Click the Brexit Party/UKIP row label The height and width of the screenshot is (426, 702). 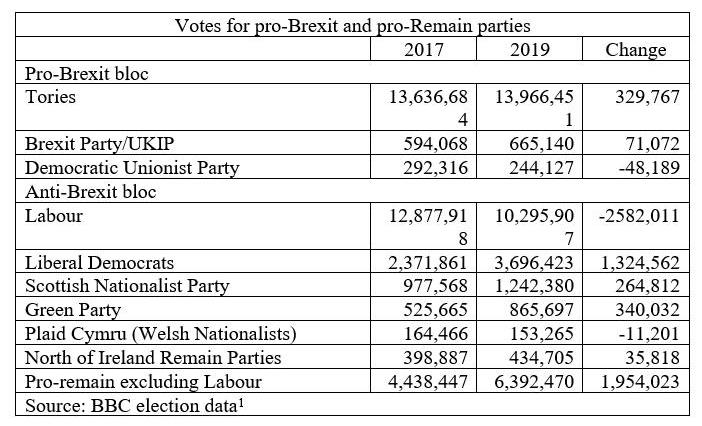coord(99,144)
